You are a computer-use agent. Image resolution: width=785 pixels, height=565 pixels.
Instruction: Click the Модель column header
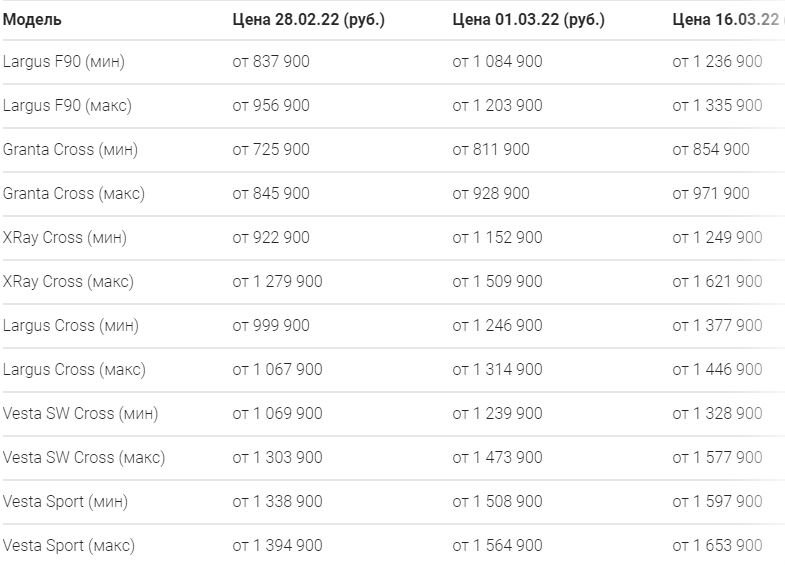32,20
